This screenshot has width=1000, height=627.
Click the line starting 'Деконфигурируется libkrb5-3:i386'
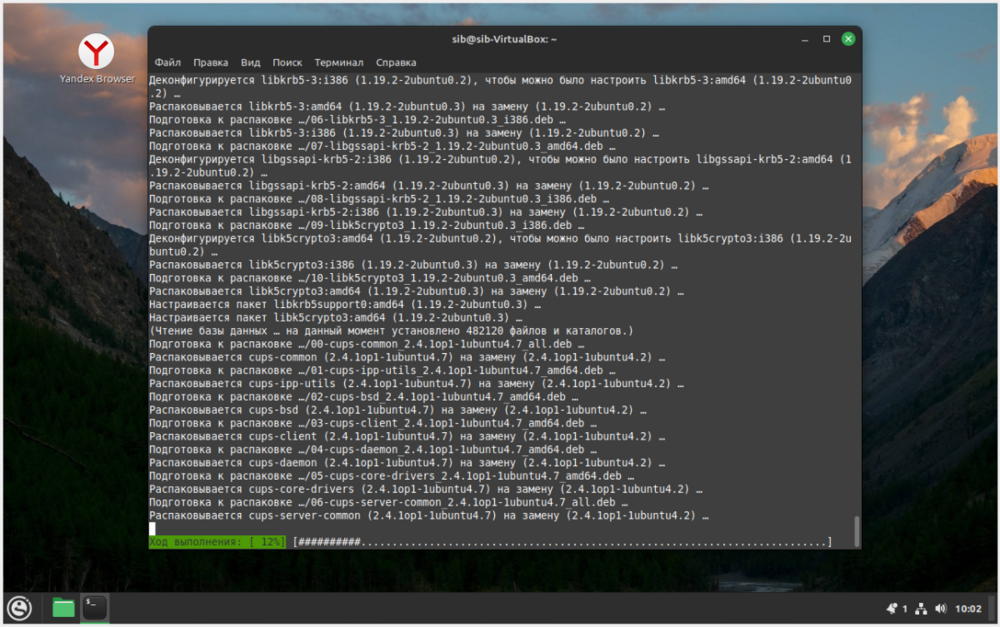501,87
